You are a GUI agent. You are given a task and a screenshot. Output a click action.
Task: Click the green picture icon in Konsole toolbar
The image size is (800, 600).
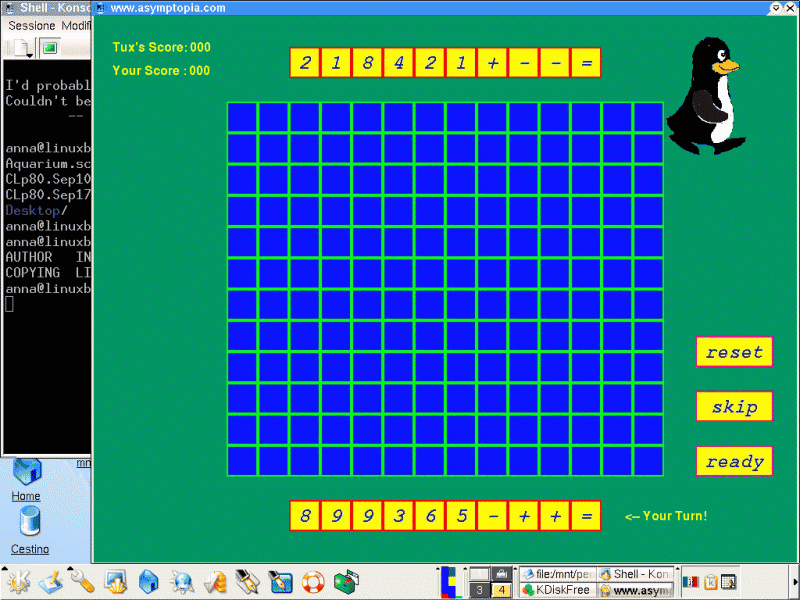click(x=50, y=48)
